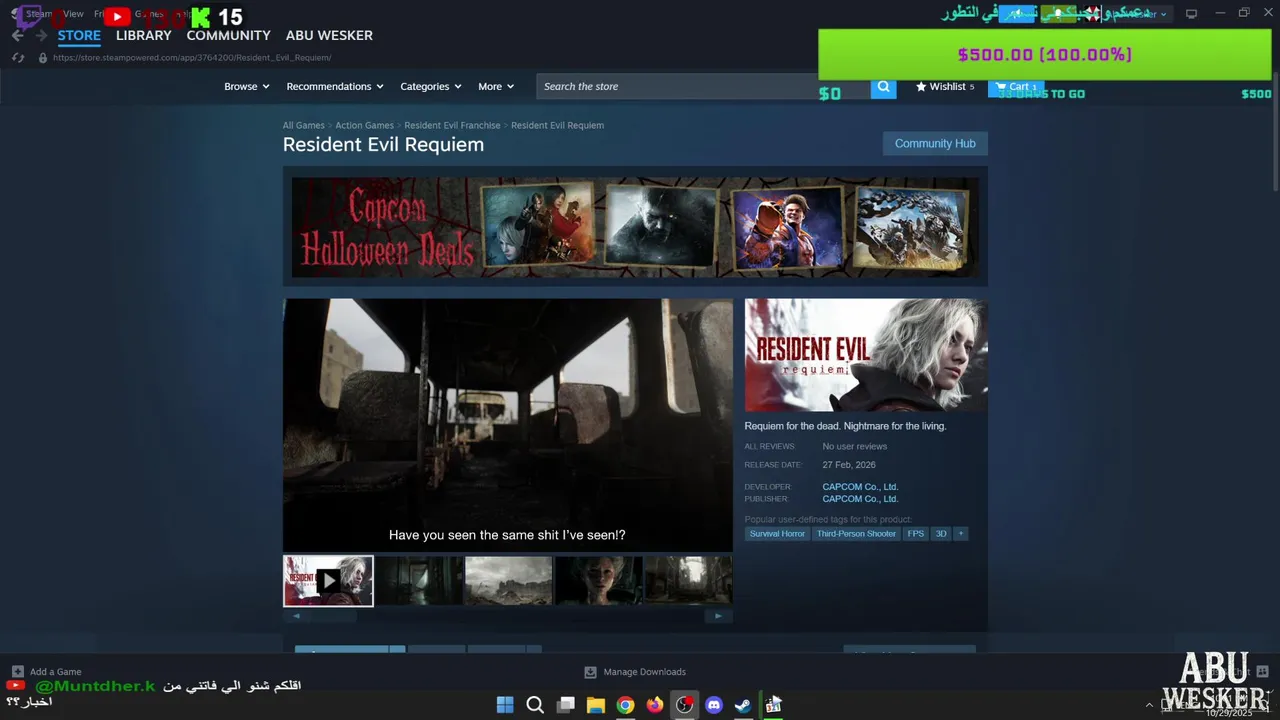Open the ABU WESKER profile tab
The width and height of the screenshot is (1280, 720).
pos(329,35)
